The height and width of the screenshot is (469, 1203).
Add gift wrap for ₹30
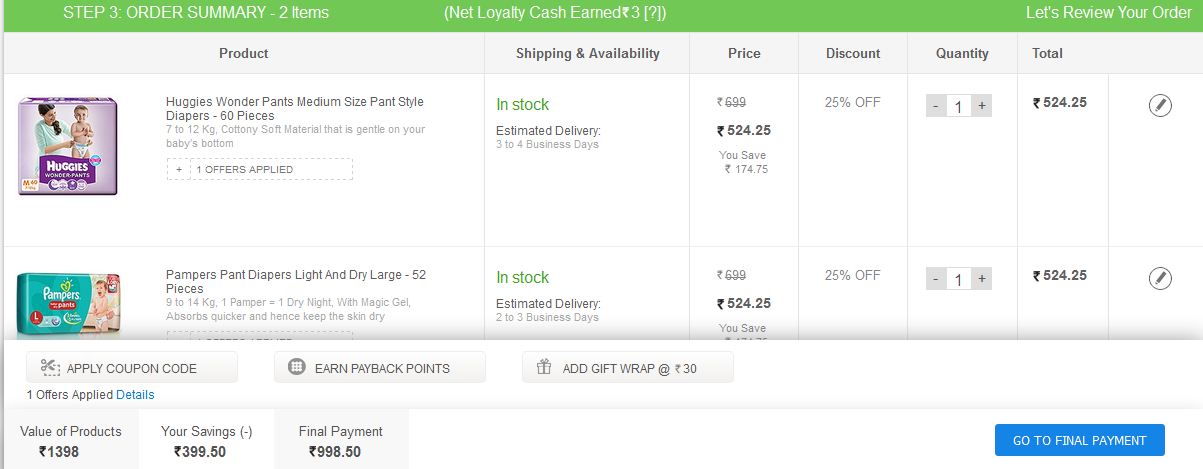[628, 368]
